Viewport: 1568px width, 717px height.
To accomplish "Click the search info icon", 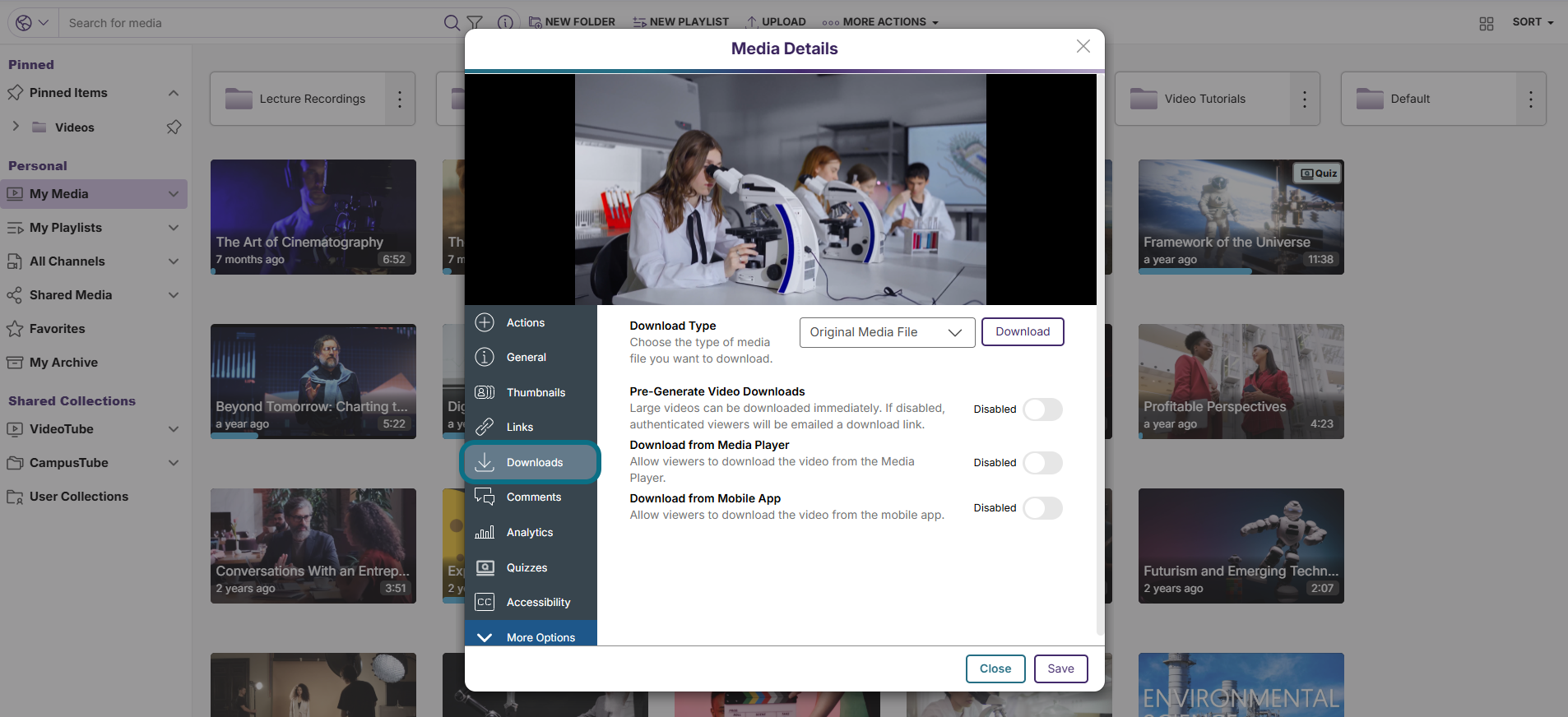I will click(505, 23).
